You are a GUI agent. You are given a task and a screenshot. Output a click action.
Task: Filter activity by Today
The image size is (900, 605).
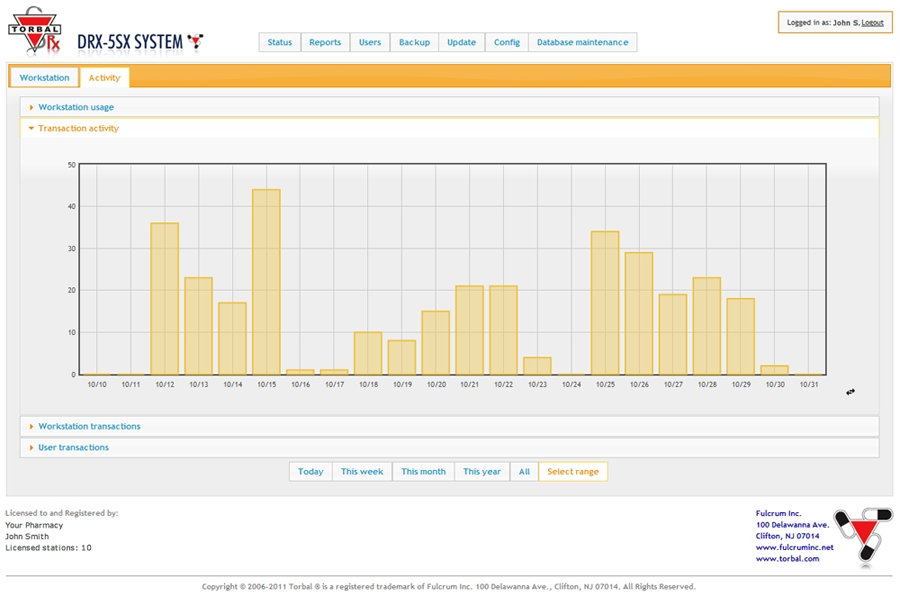point(311,471)
